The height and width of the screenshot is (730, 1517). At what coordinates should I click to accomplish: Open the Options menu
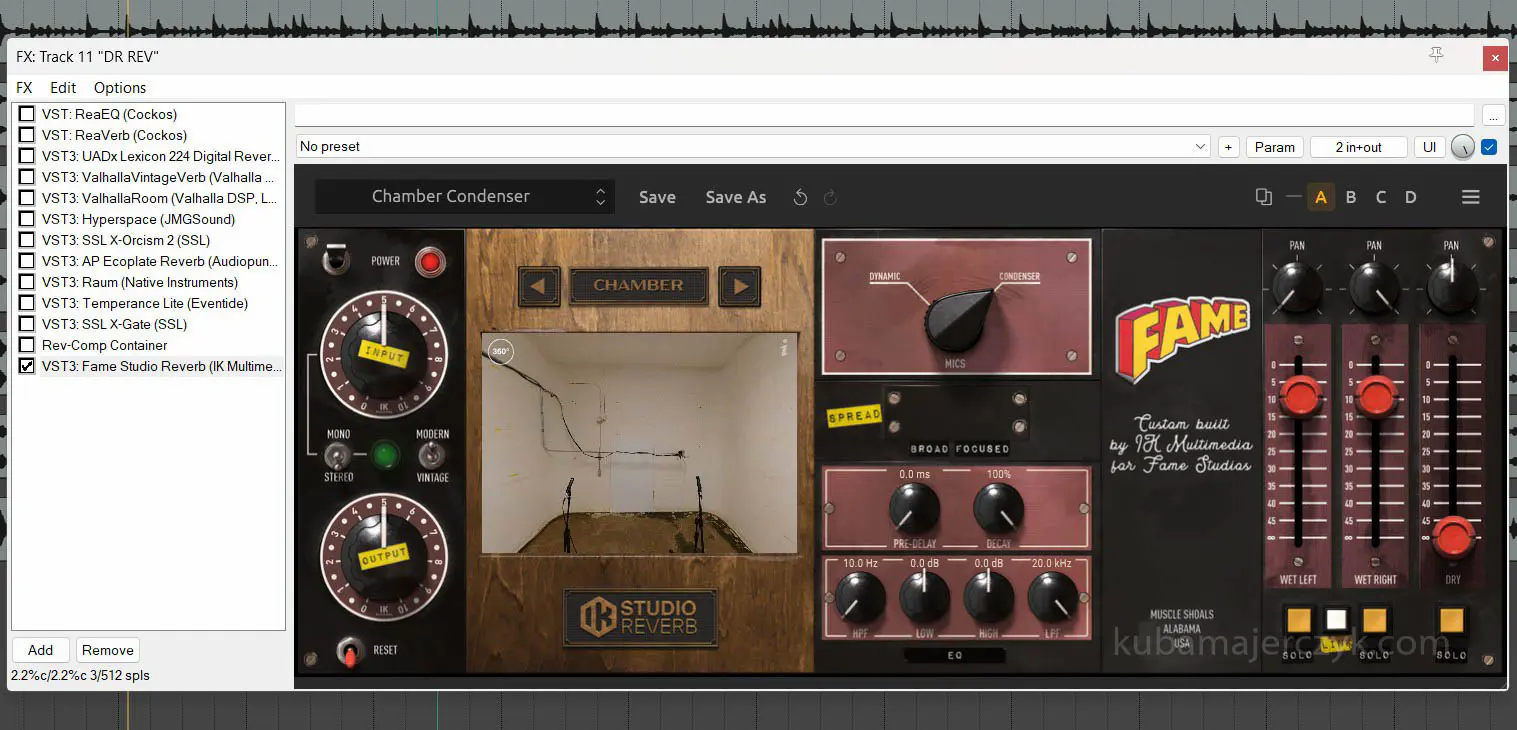120,88
